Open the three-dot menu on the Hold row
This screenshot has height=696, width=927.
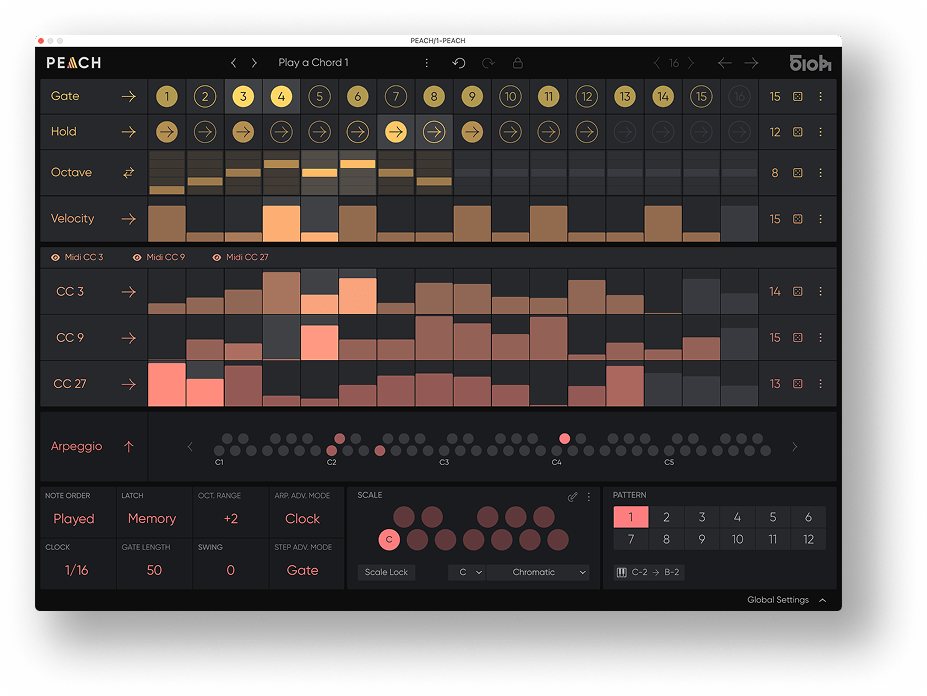click(821, 131)
